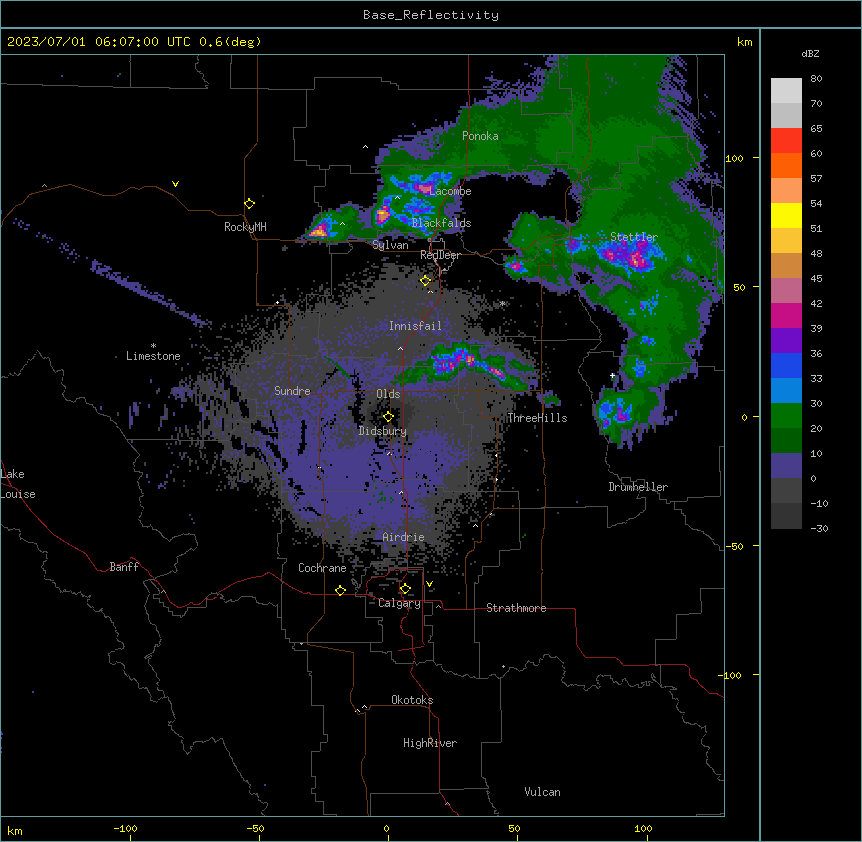Viewport: 862px width, 842px height.
Task: Select the Lake Louise label
Action: (x=16, y=484)
